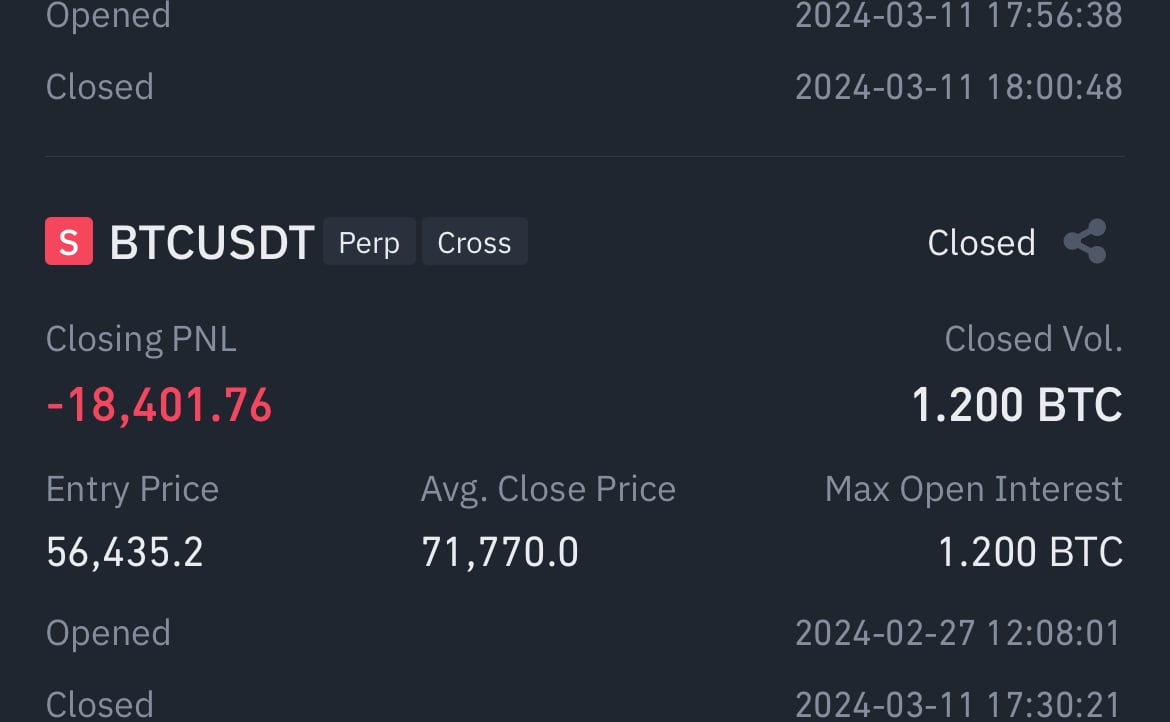Open the BTCUSDT contract name
Viewport: 1170px width, 722px height.
212,243
